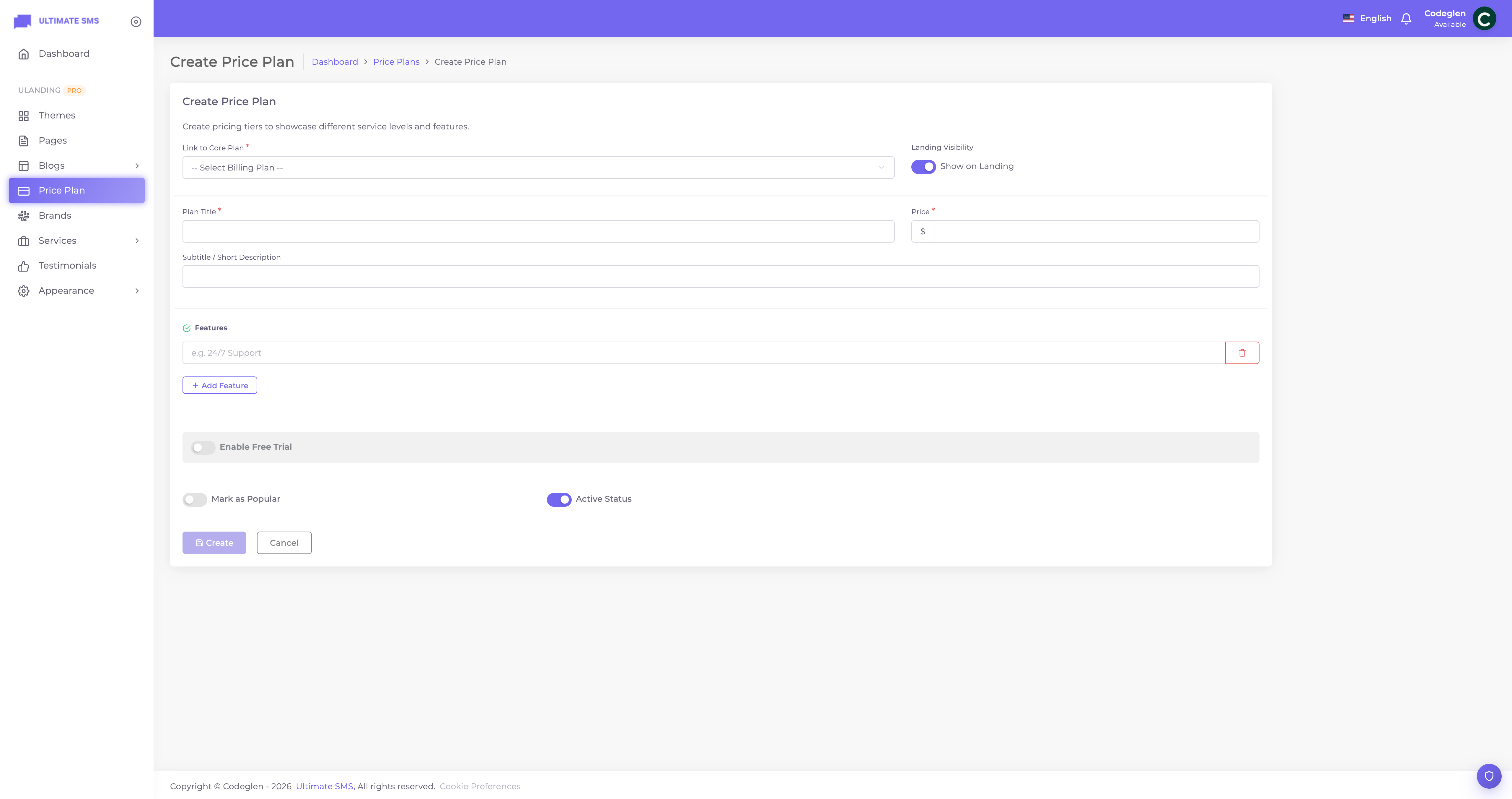Click the Brands slack-style icon
This screenshot has height=799, width=1512.
pos(24,216)
